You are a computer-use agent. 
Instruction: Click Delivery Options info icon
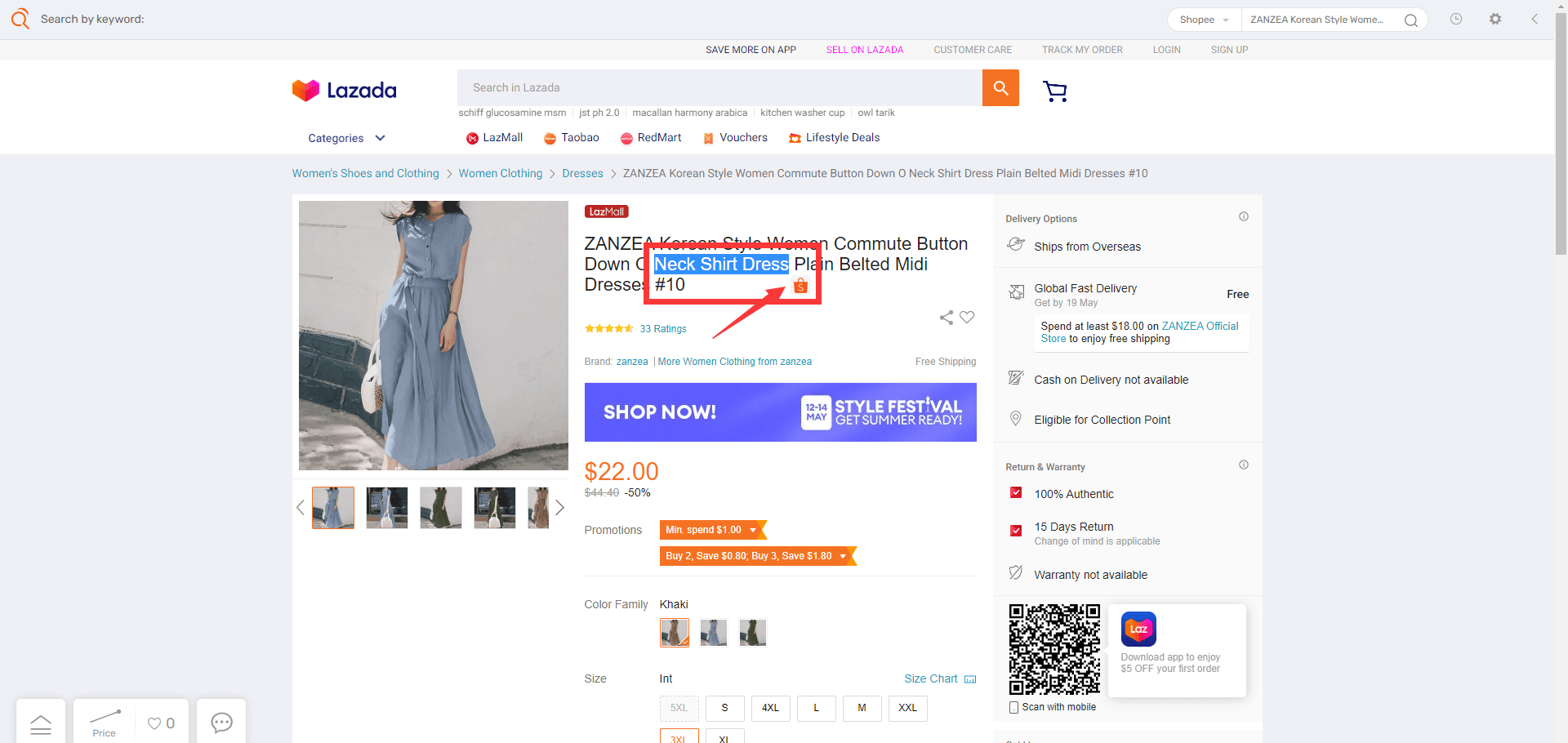[1244, 216]
